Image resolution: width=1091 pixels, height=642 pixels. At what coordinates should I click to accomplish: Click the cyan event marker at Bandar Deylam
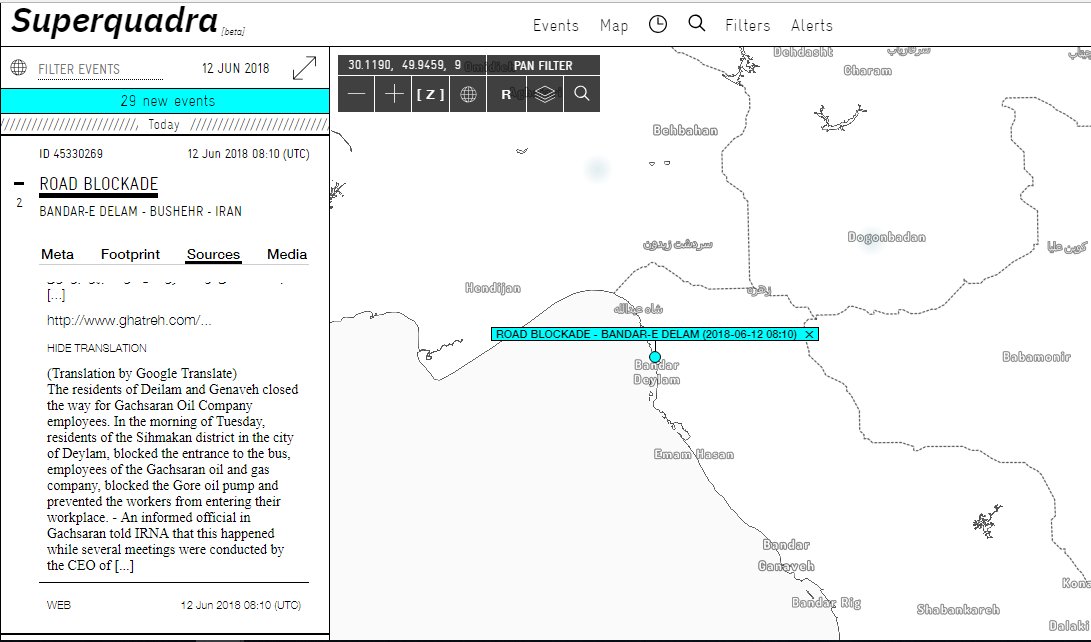click(655, 357)
